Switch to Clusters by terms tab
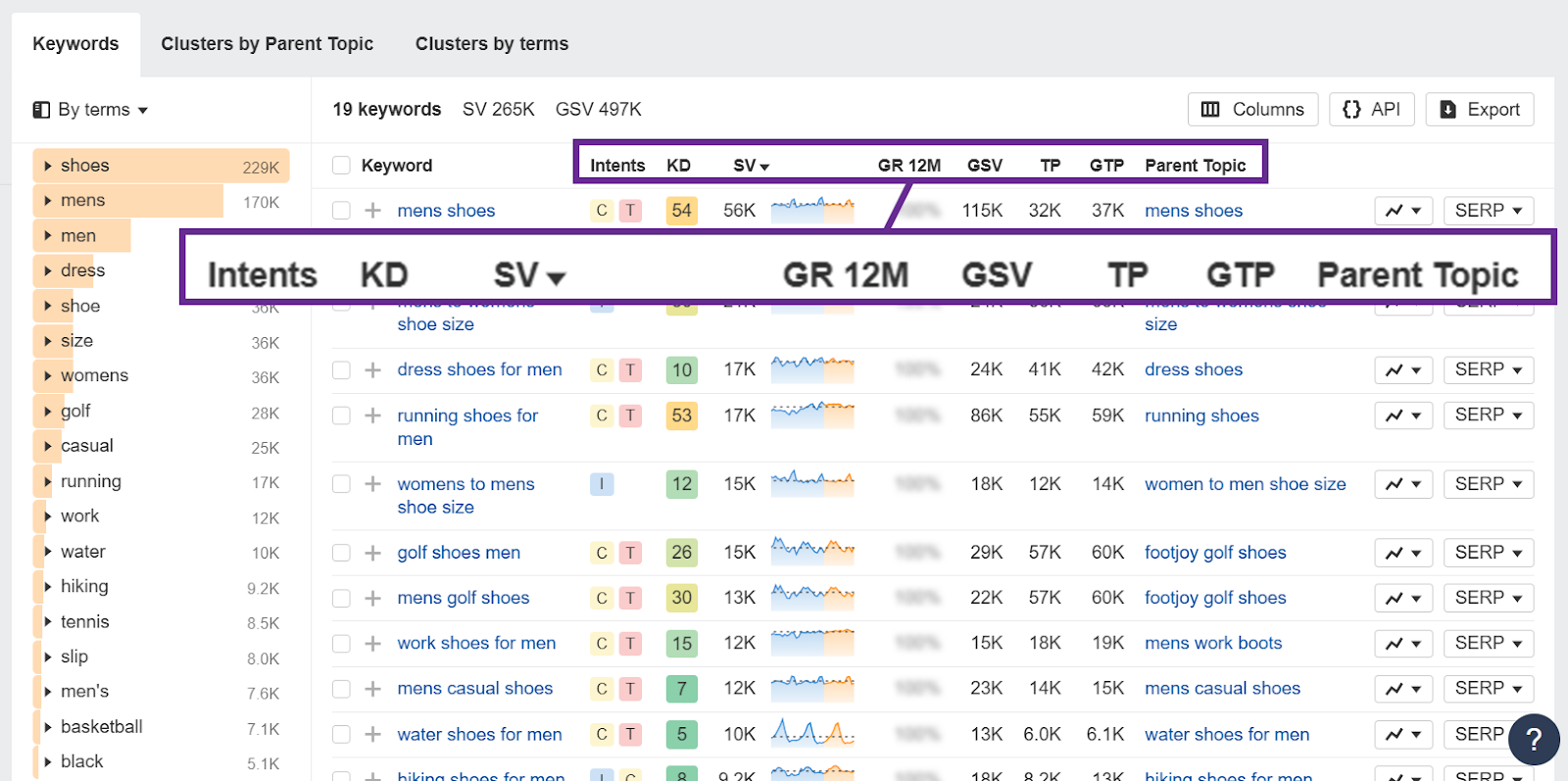 pos(492,44)
